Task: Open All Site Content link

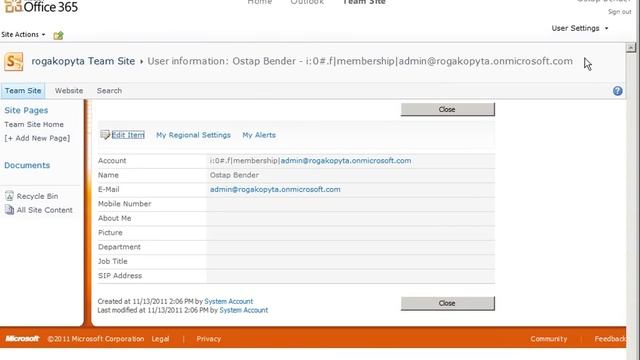Action: click(44, 210)
